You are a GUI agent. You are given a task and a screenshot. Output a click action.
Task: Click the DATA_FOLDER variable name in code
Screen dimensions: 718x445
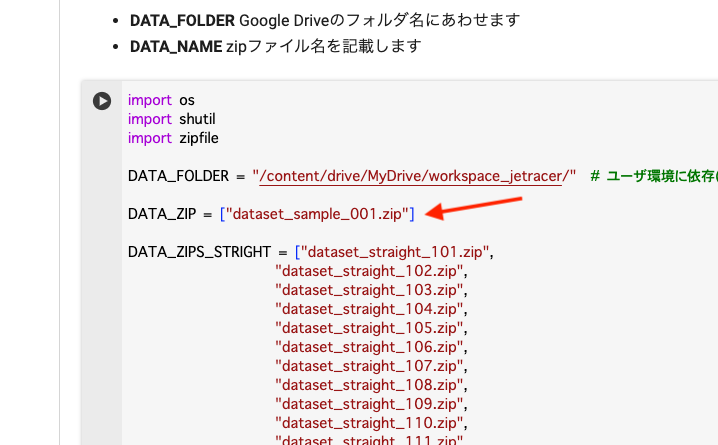[178, 176]
